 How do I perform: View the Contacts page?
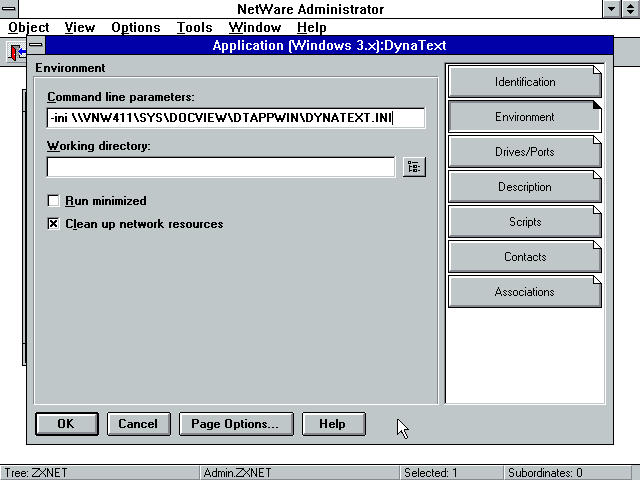pos(524,257)
